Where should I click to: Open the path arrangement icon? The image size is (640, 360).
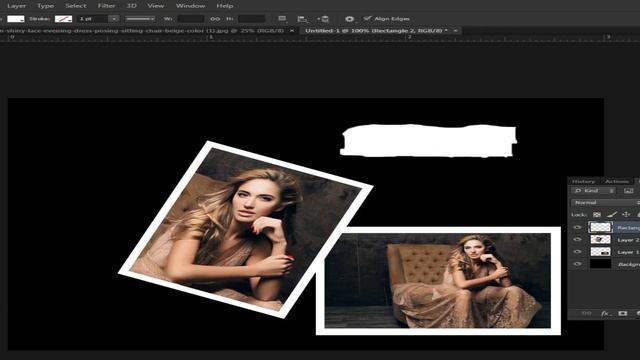click(323, 19)
